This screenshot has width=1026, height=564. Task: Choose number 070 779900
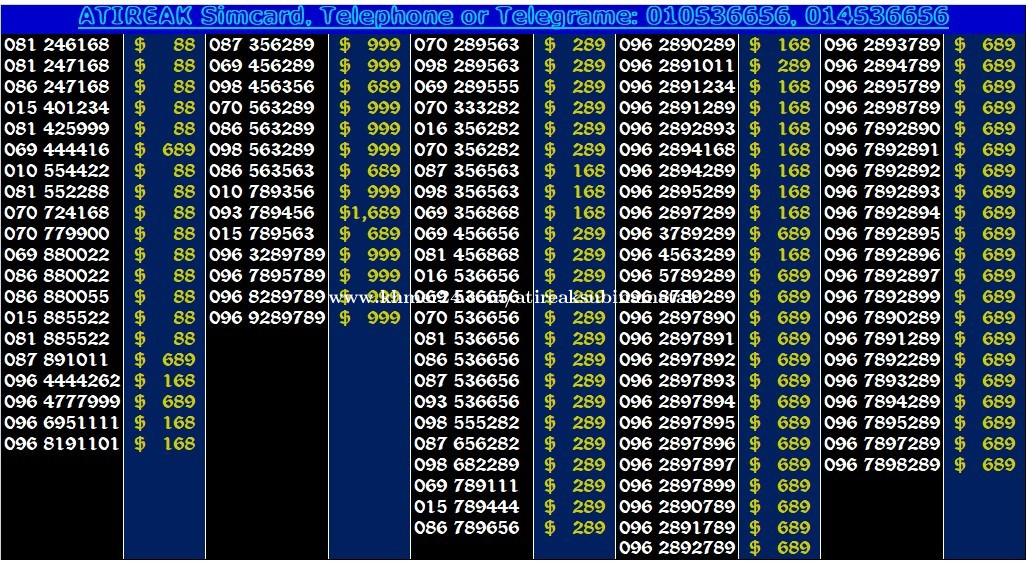point(57,234)
